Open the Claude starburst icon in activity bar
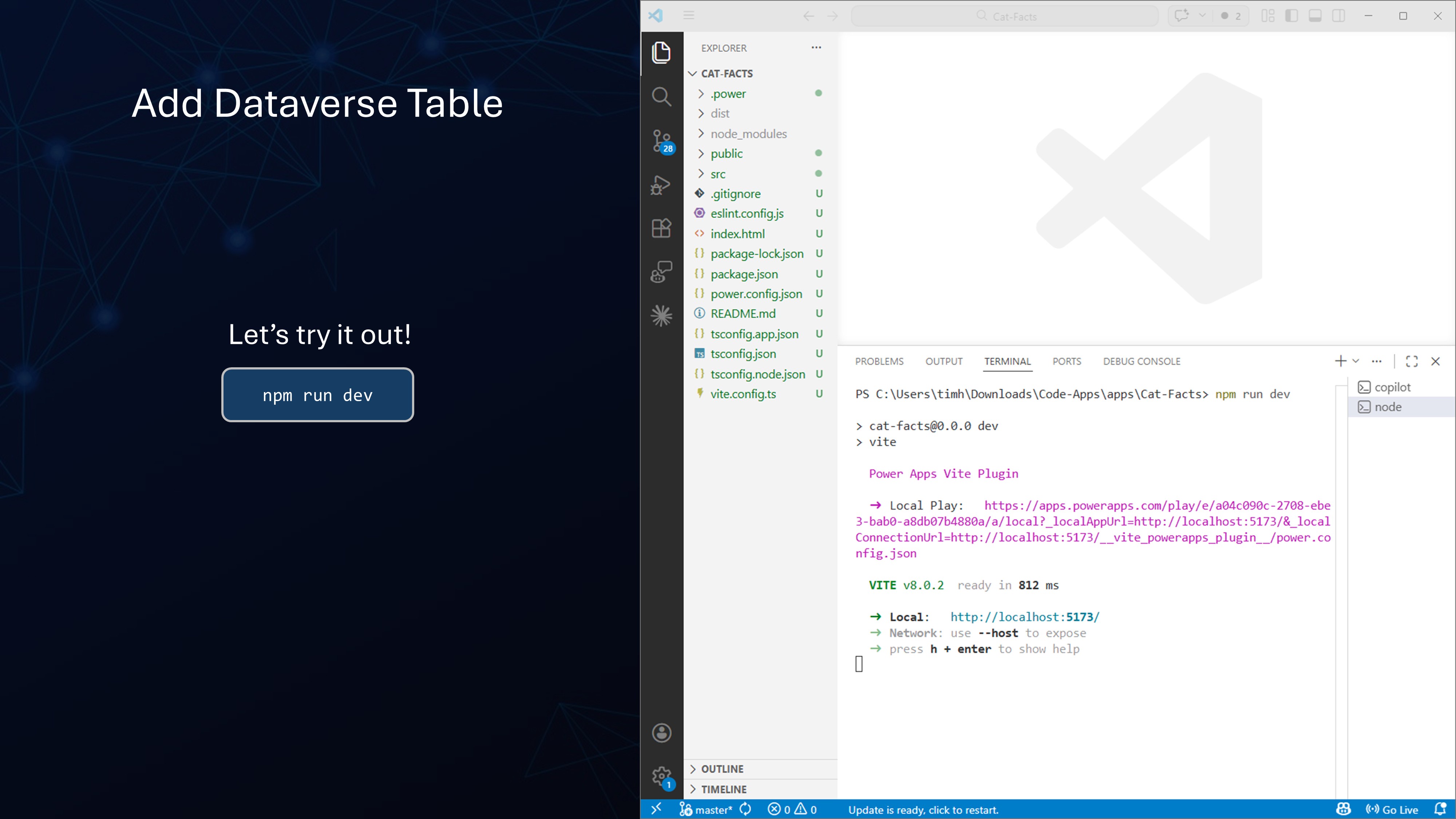1456x819 pixels. point(661,315)
